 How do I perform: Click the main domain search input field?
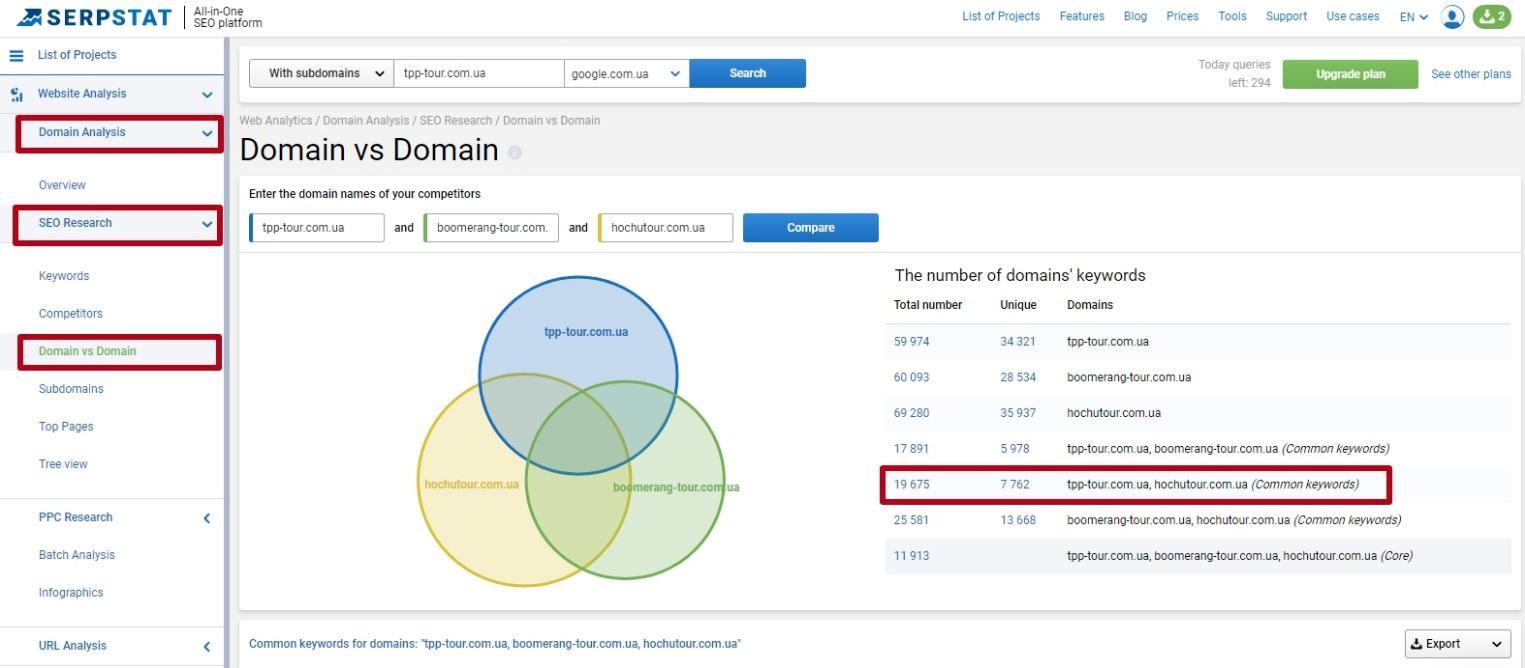click(x=478, y=74)
